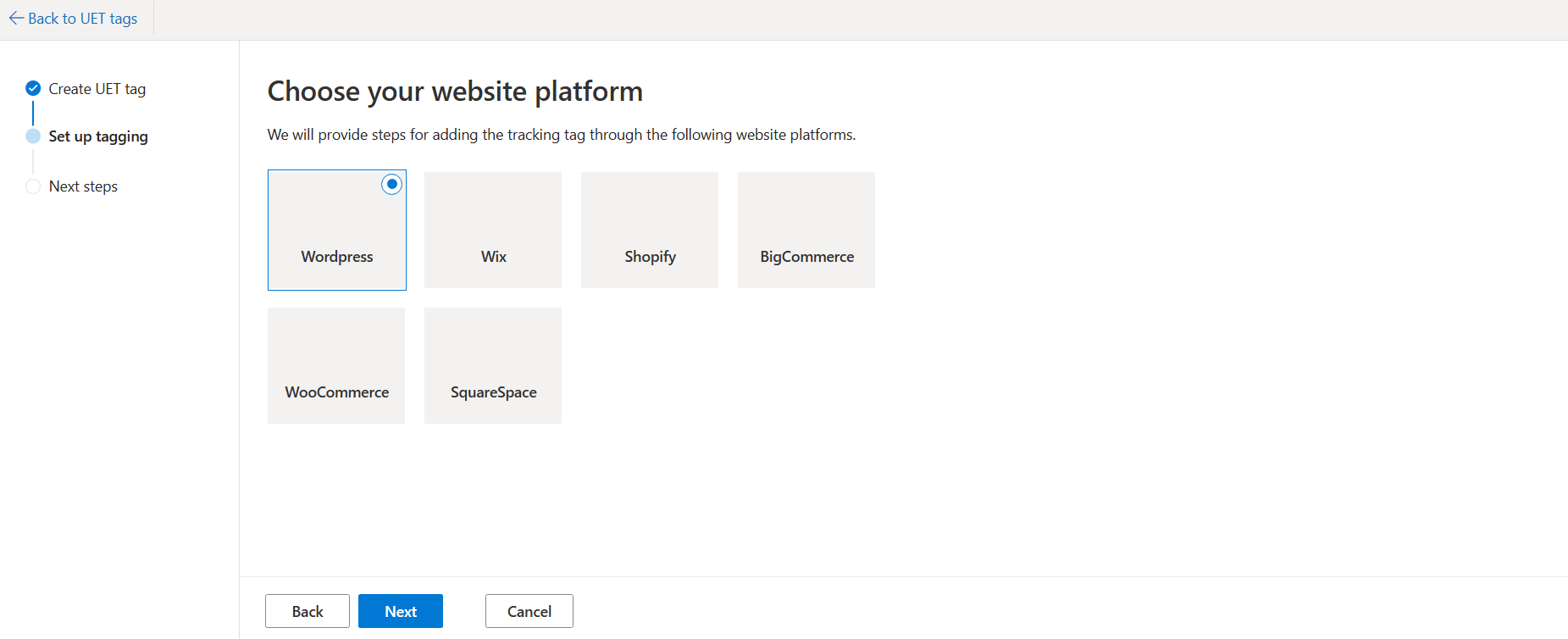Click the Back button
This screenshot has height=639, width=1568.
[x=308, y=611]
